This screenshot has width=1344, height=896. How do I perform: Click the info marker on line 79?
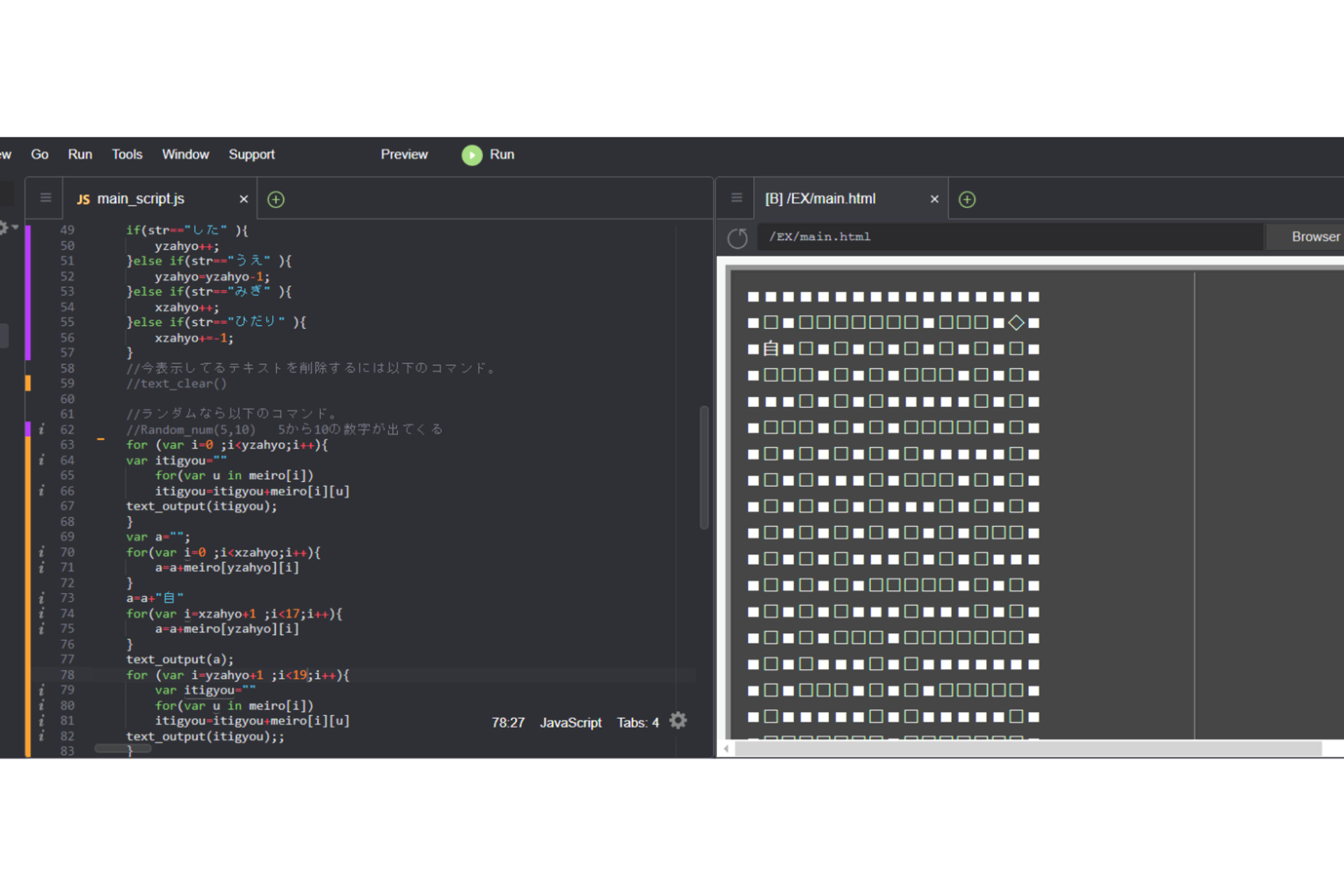coord(41,690)
